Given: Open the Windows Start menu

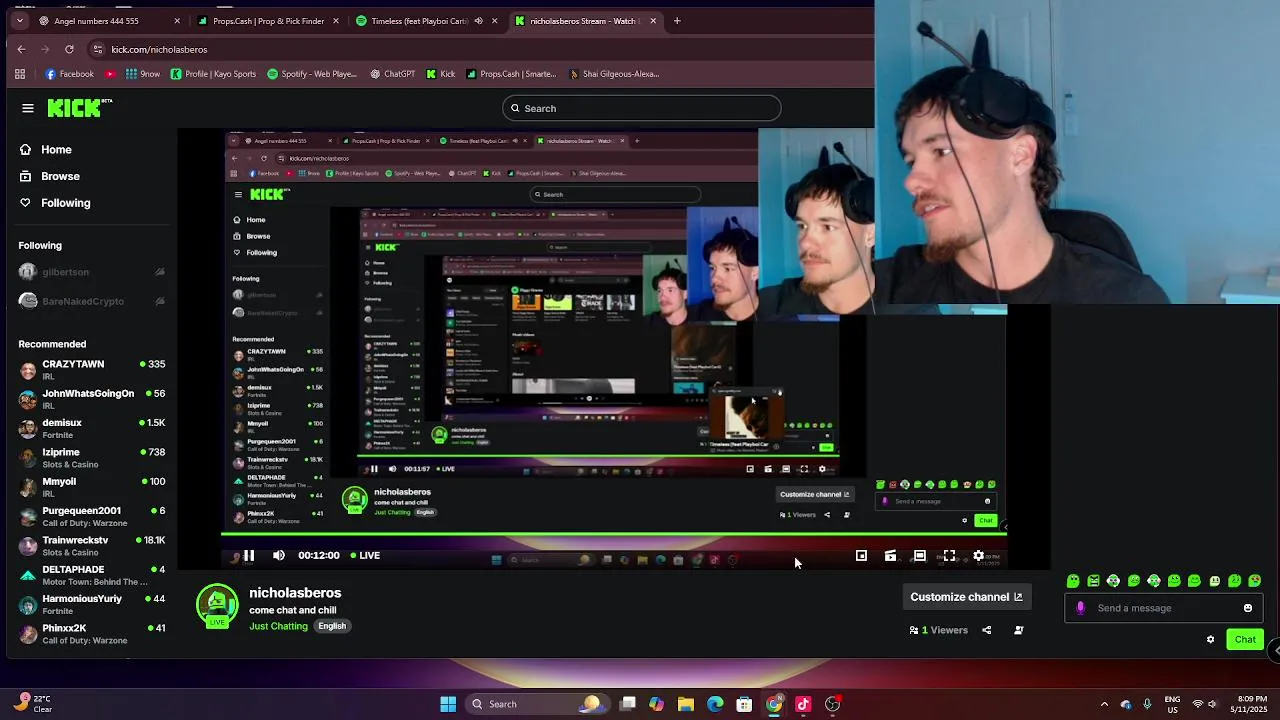Looking at the screenshot, I should point(448,704).
